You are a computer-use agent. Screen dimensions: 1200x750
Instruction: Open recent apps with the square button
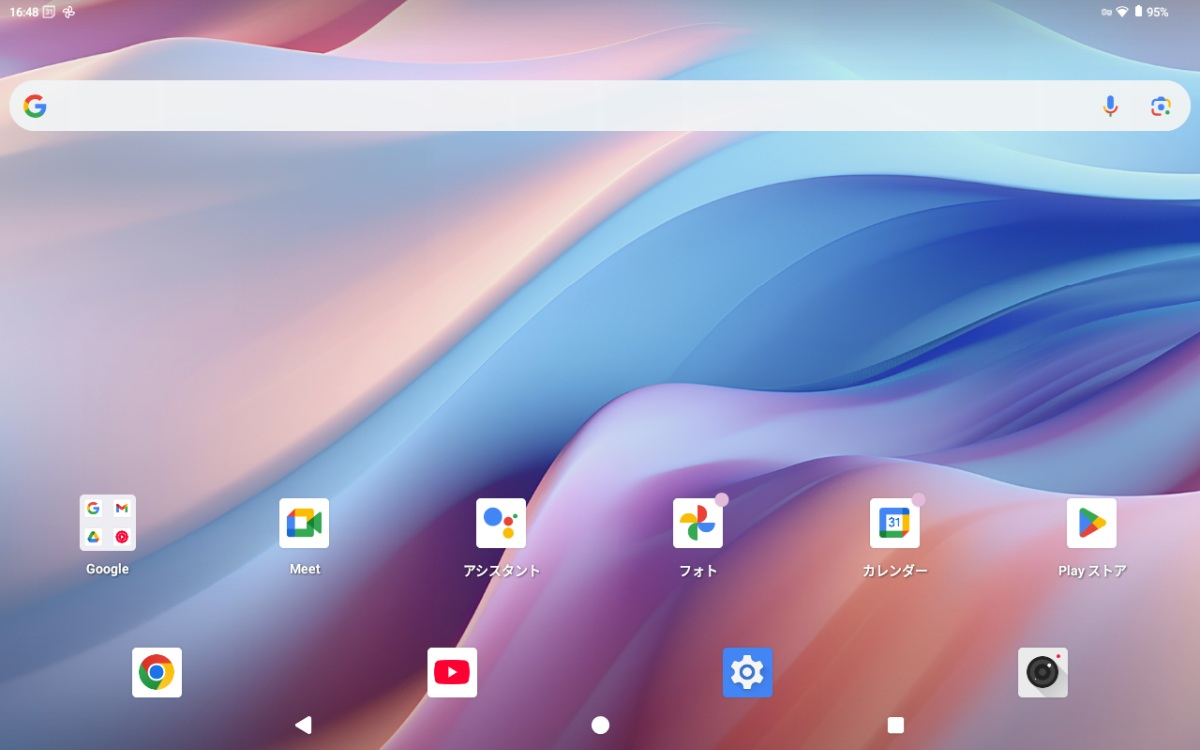896,723
